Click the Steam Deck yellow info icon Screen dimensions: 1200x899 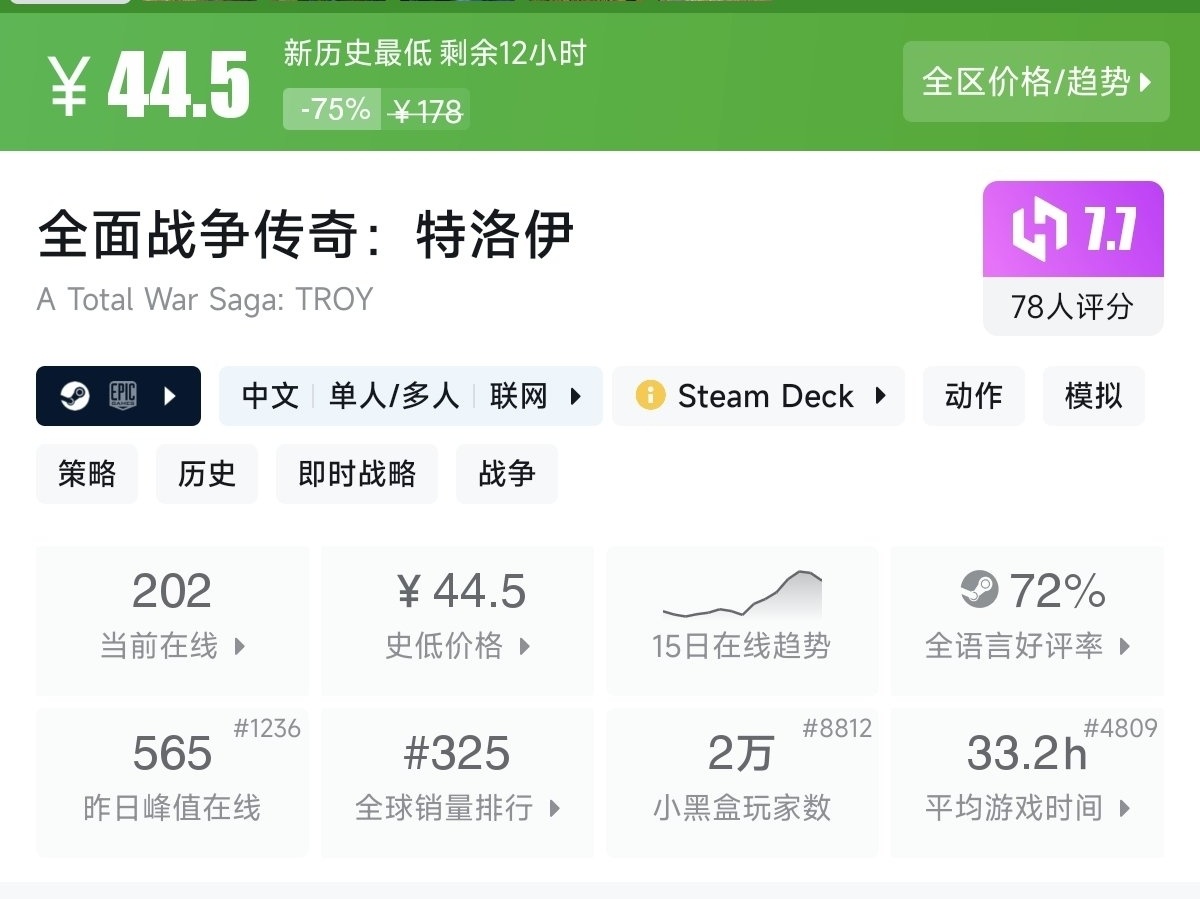coord(650,396)
